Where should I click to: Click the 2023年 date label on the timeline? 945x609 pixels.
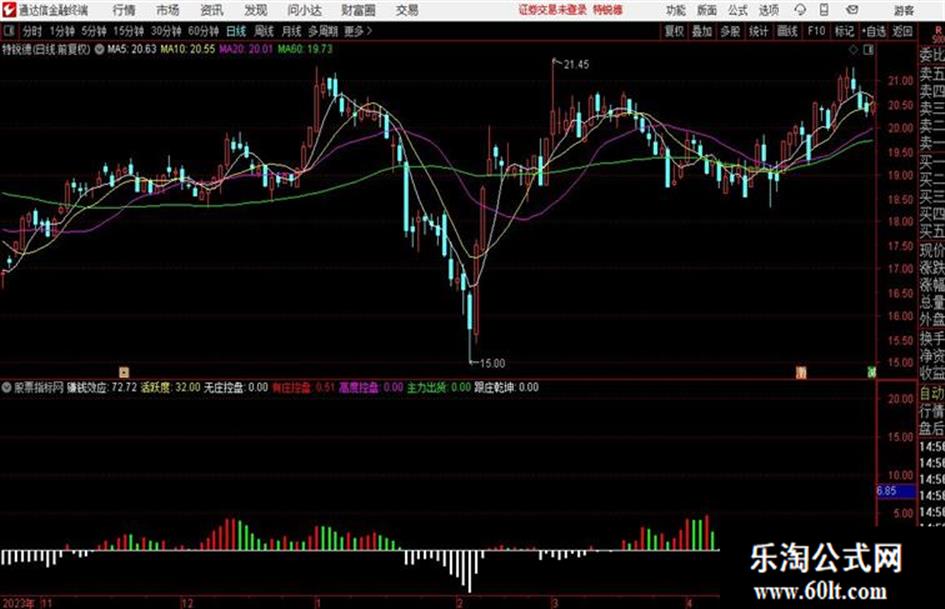(x=18, y=603)
